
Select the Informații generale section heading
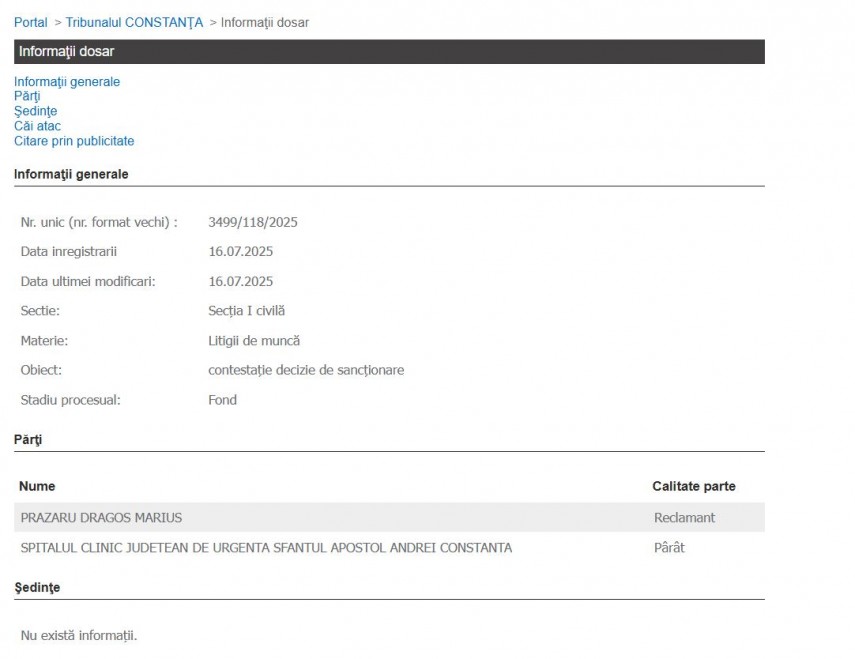71,174
